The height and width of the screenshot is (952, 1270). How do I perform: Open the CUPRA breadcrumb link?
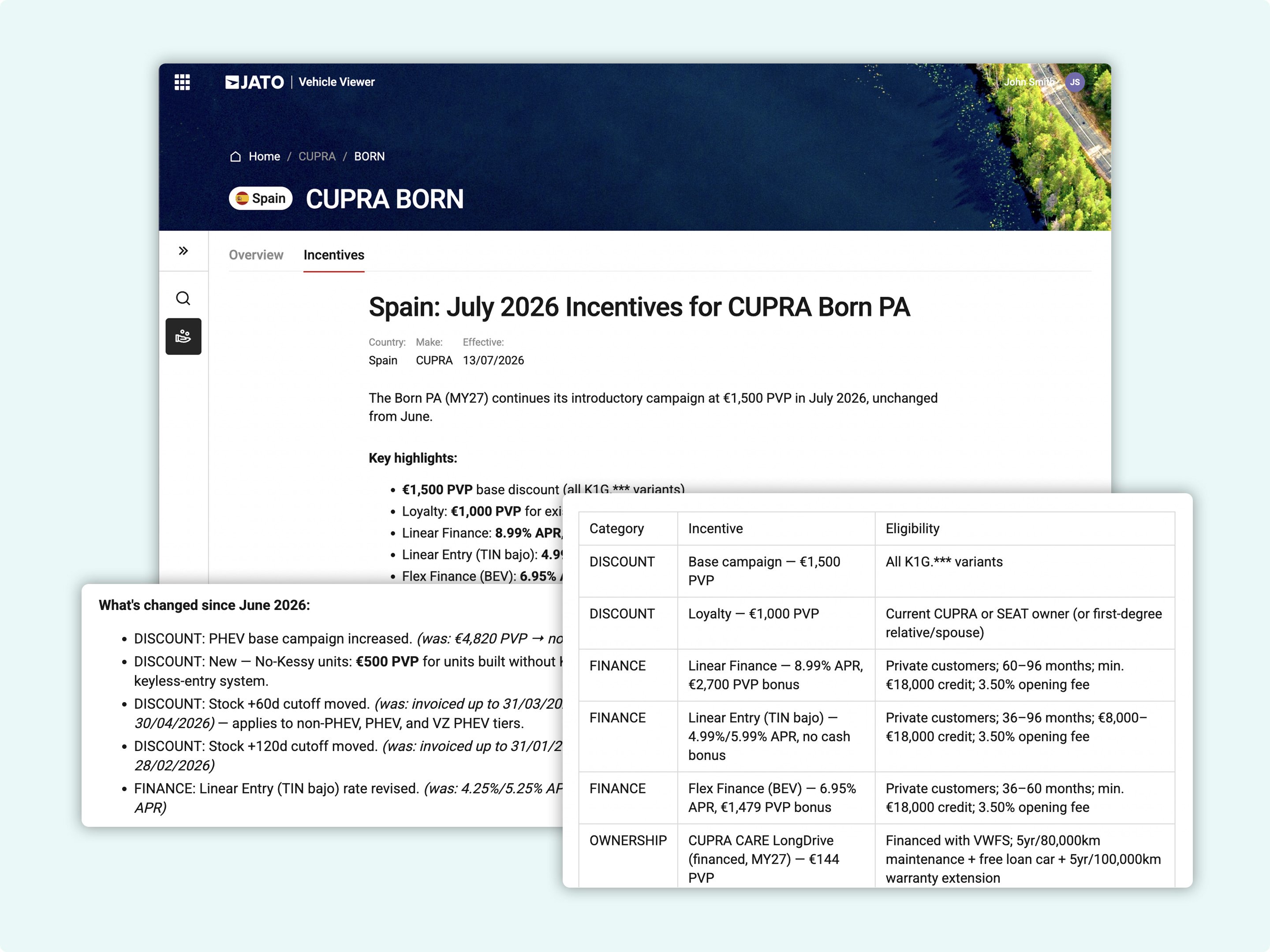pyautogui.click(x=317, y=156)
